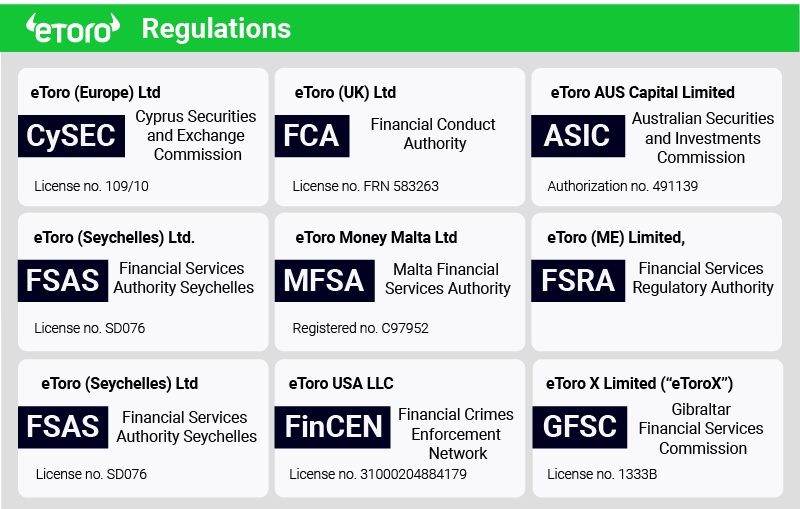Click Financial Conduct Authority text
The image size is (800, 509).
(x=433, y=134)
